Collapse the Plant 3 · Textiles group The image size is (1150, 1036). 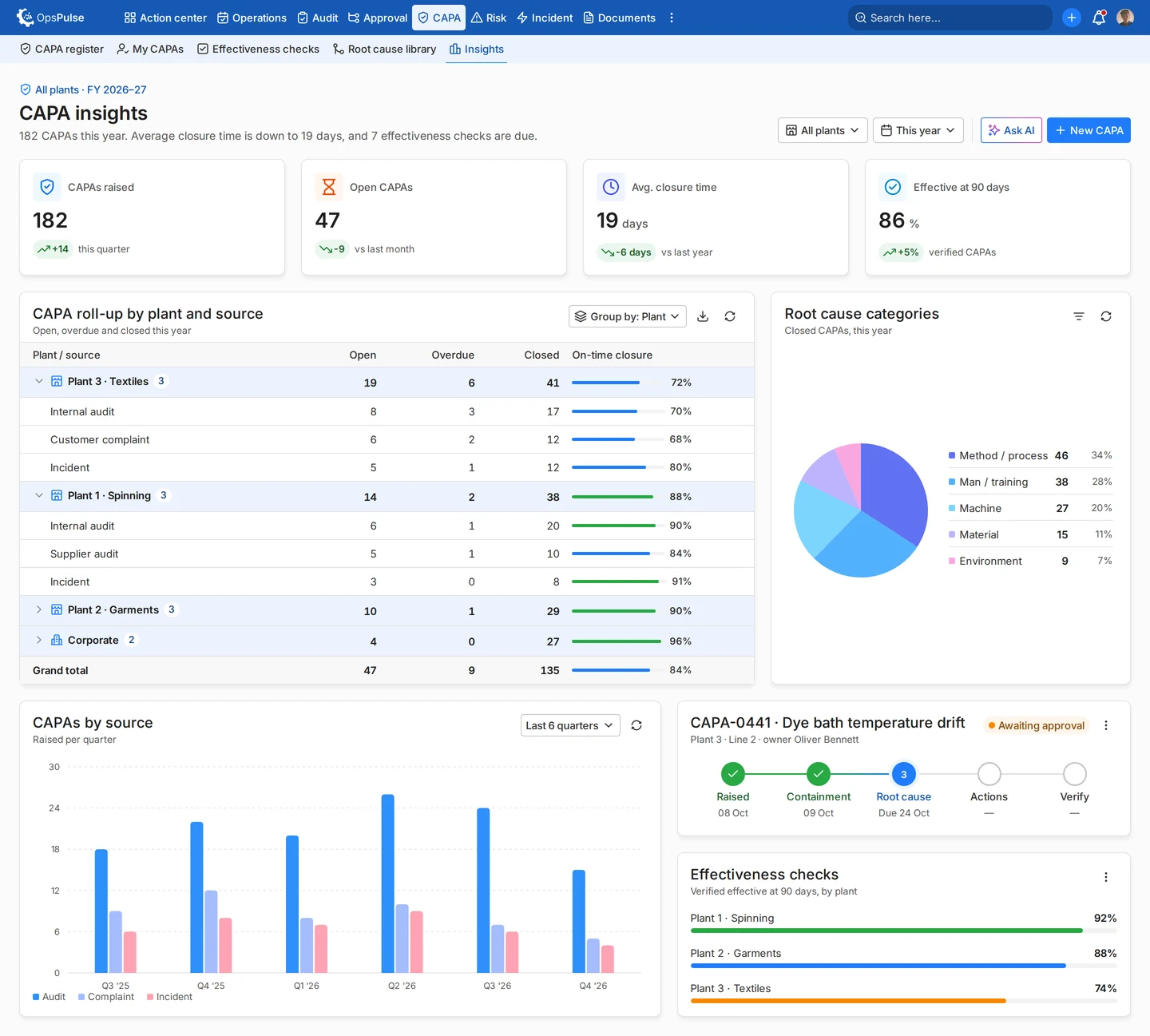click(39, 382)
